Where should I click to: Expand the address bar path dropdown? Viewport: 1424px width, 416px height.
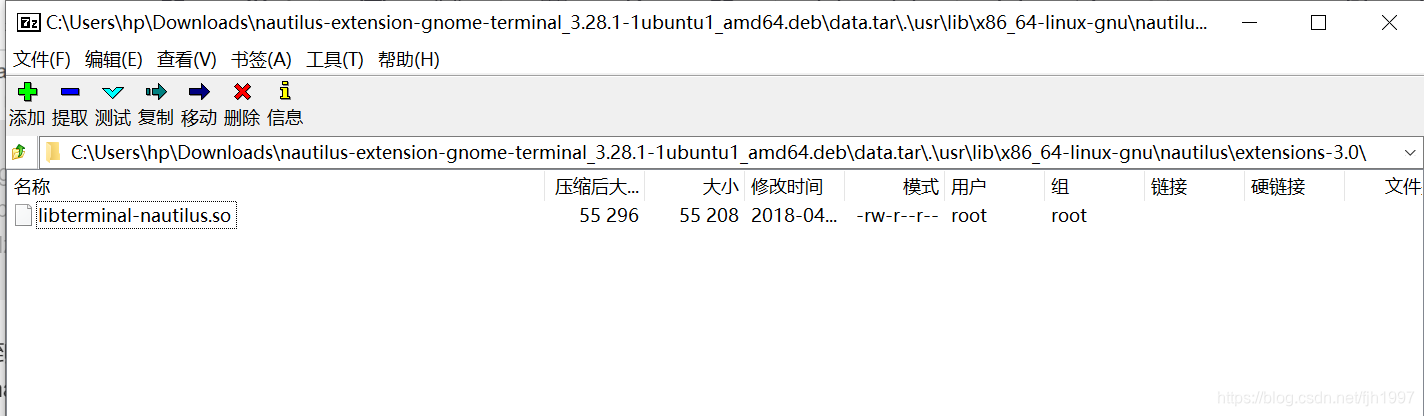1410,153
